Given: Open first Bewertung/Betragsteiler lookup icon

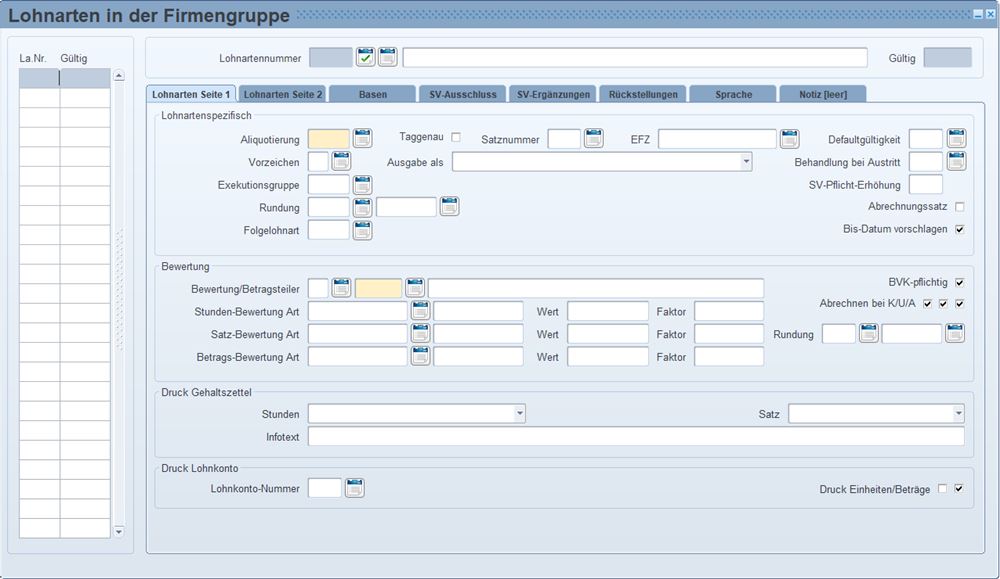Looking at the screenshot, I should pyautogui.click(x=341, y=288).
